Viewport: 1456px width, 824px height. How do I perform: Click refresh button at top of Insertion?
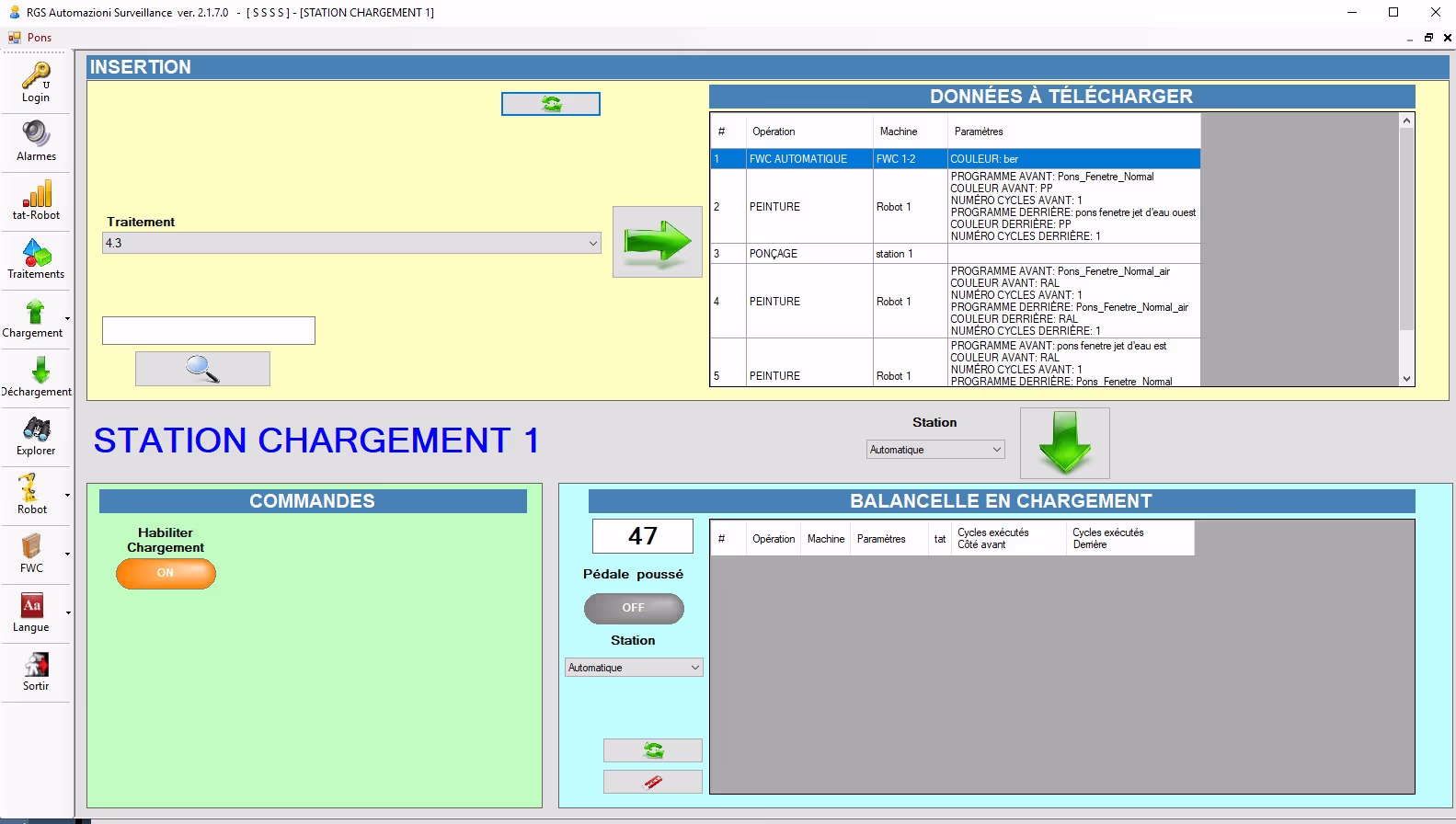[x=550, y=104]
